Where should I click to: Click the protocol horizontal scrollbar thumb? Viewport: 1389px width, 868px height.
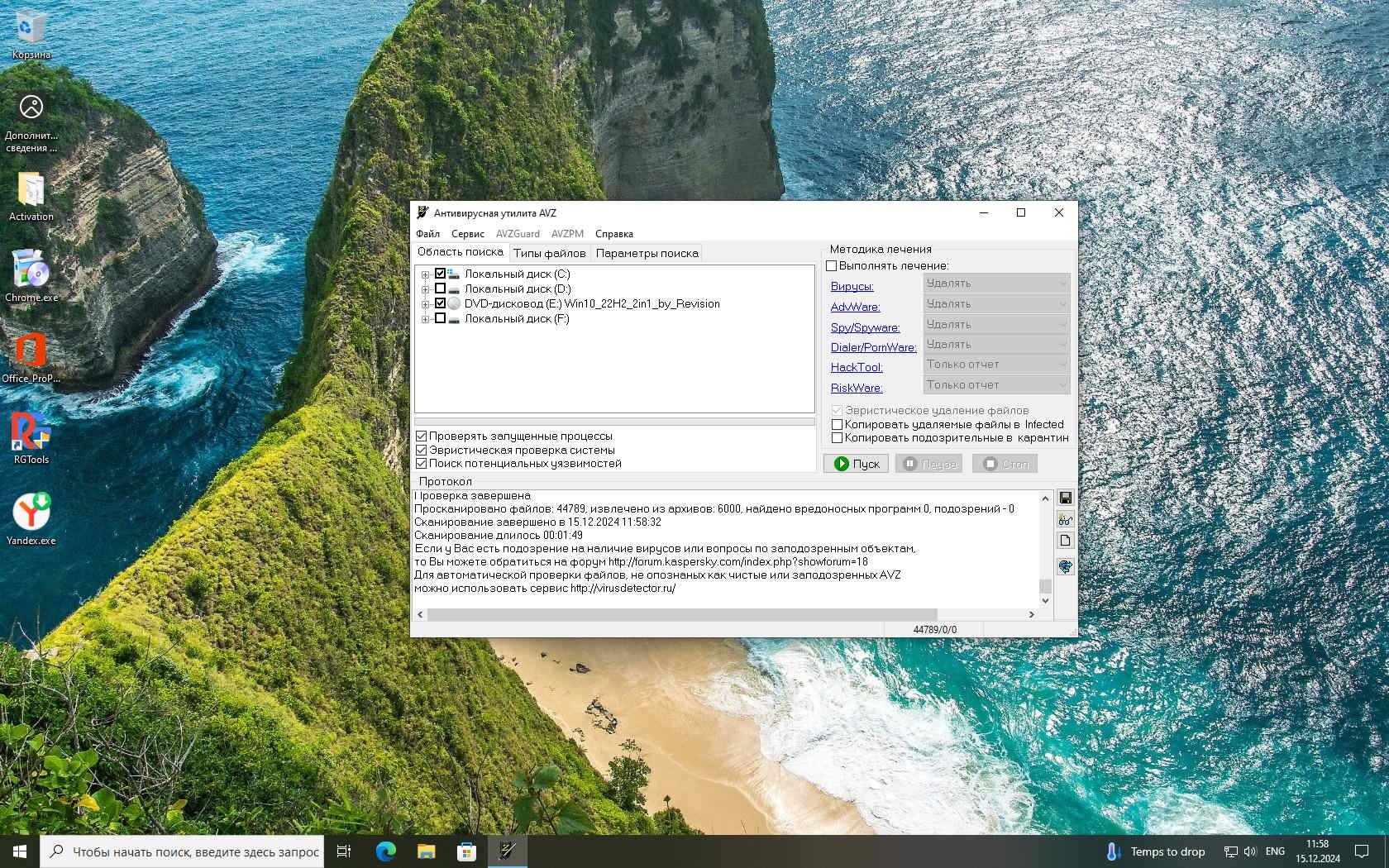click(682, 614)
